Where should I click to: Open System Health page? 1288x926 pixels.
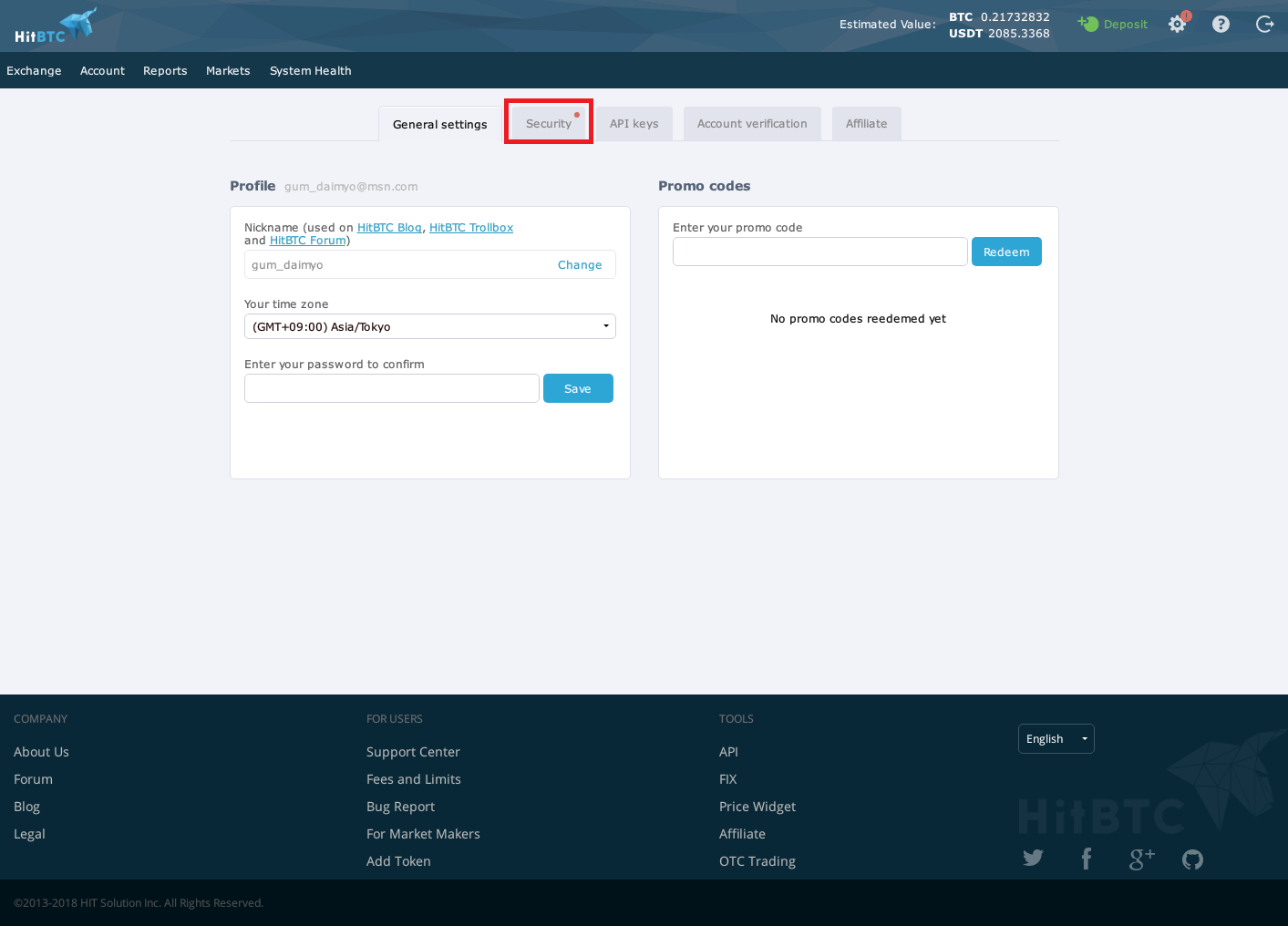click(x=310, y=71)
